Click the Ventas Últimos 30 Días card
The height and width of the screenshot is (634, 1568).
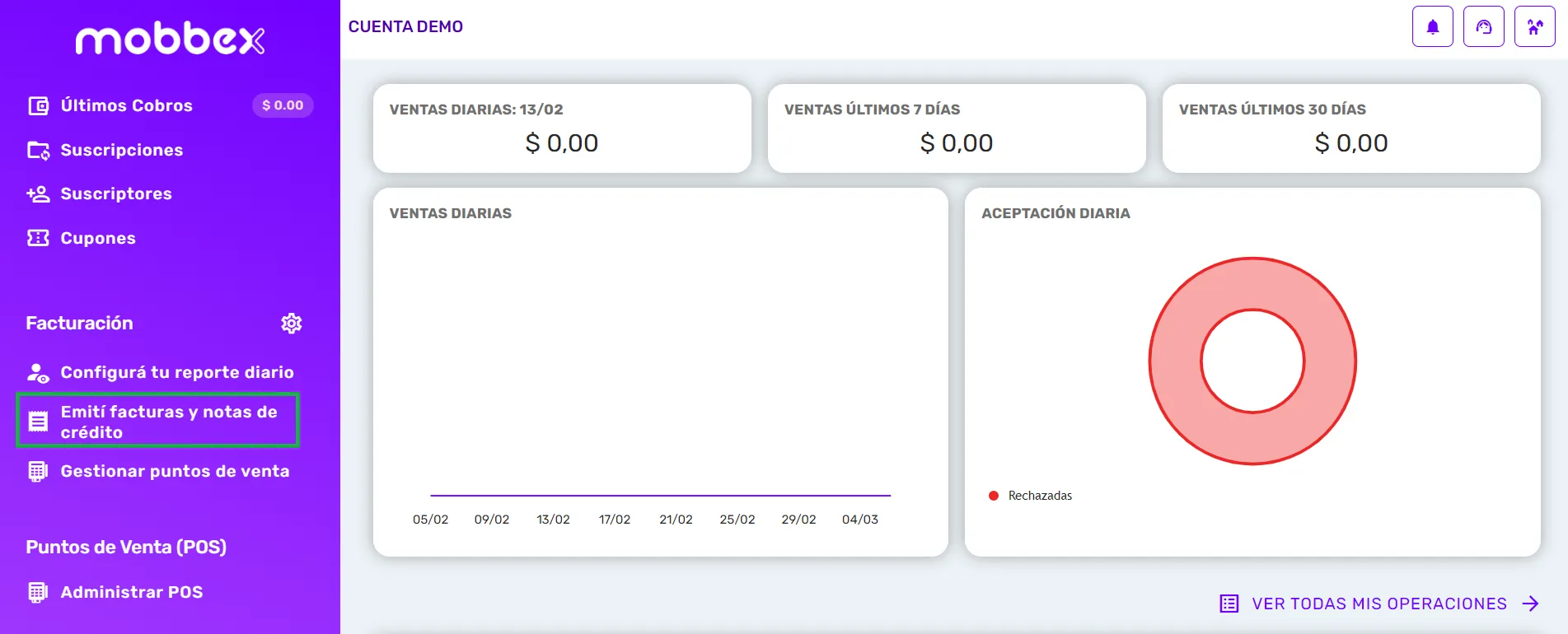click(1351, 128)
